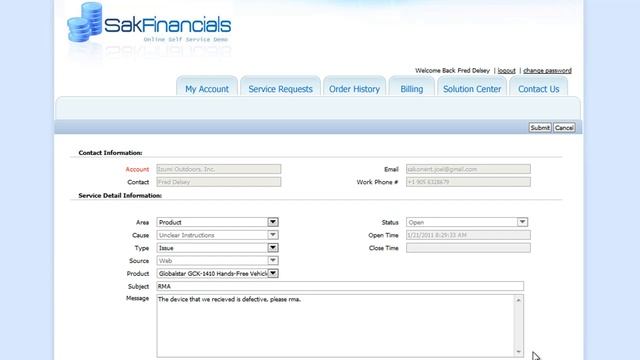Click the Open Time field
The image size is (640, 360).
pos(468,235)
